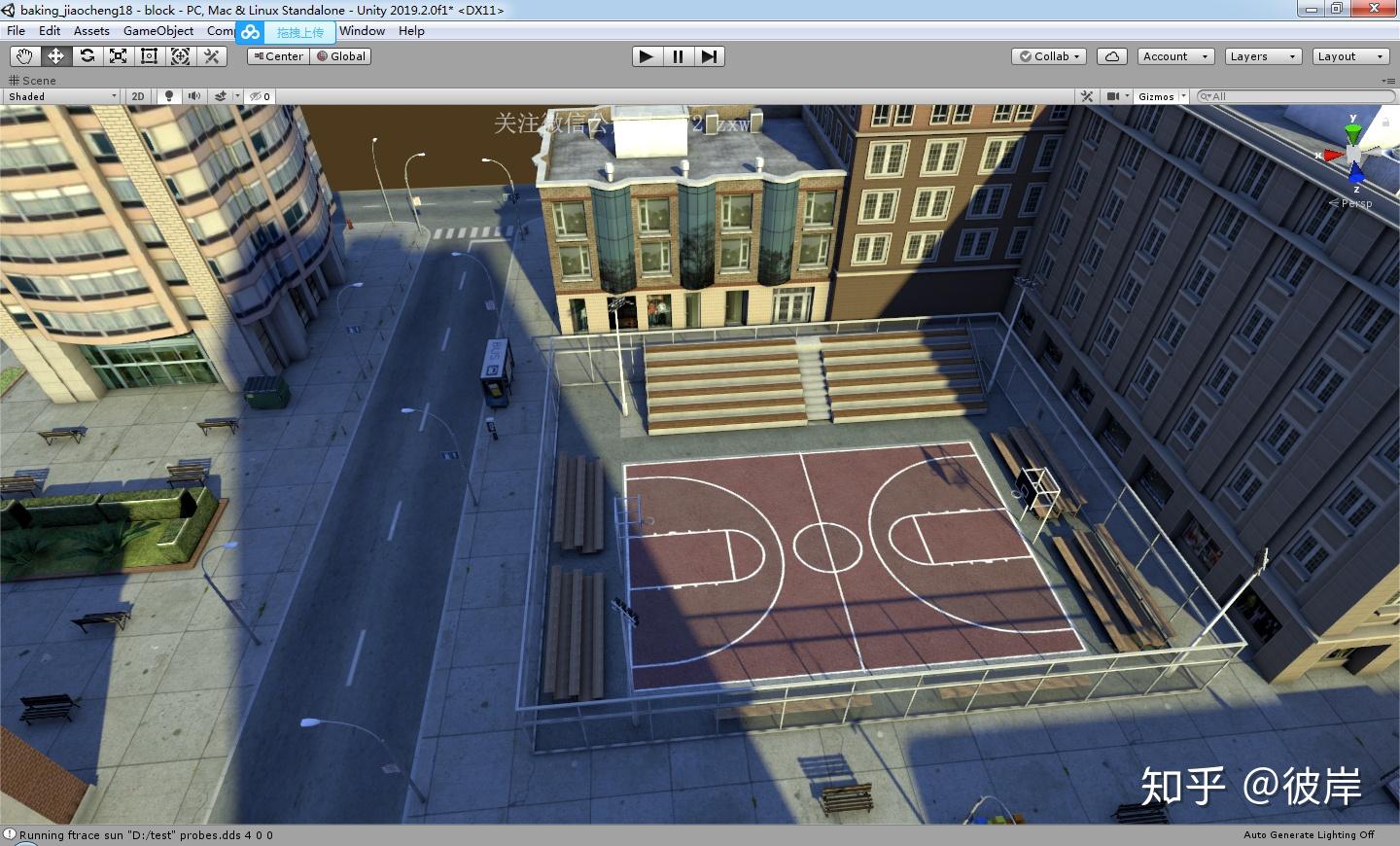Select the Rect transform tool

(150, 56)
